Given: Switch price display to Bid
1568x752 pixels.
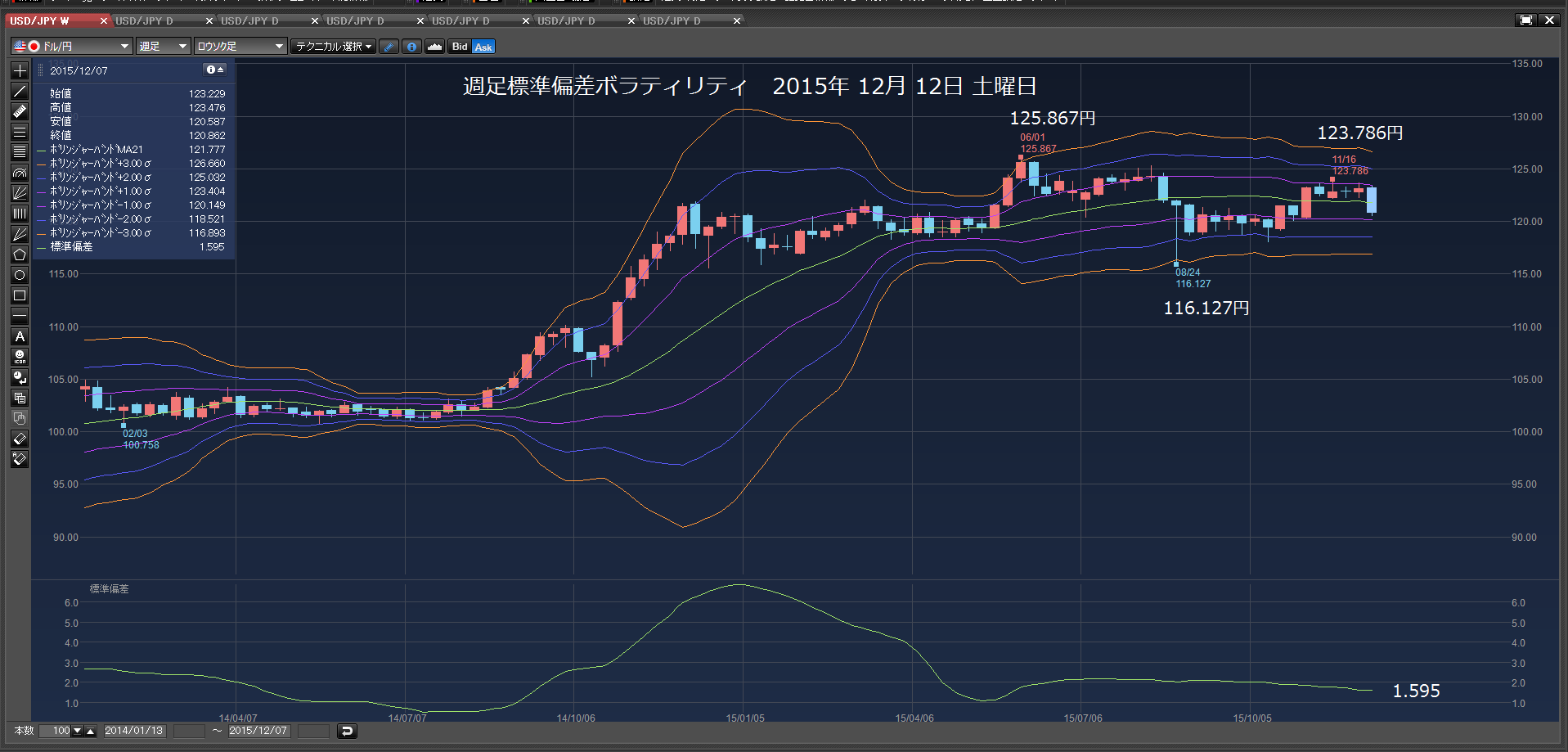Looking at the screenshot, I should tap(460, 47).
